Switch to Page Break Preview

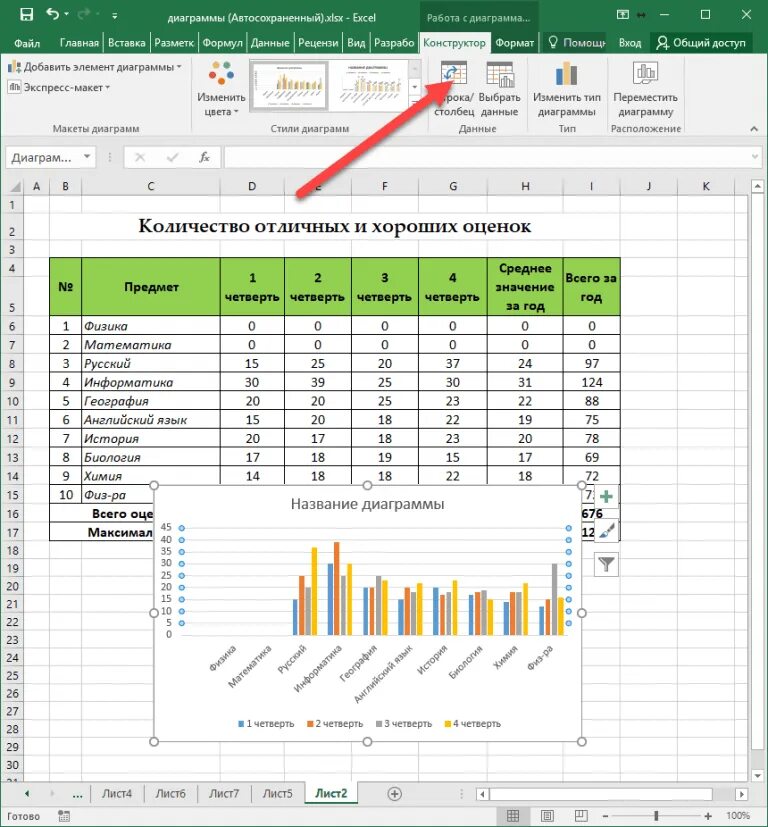[x=581, y=816]
